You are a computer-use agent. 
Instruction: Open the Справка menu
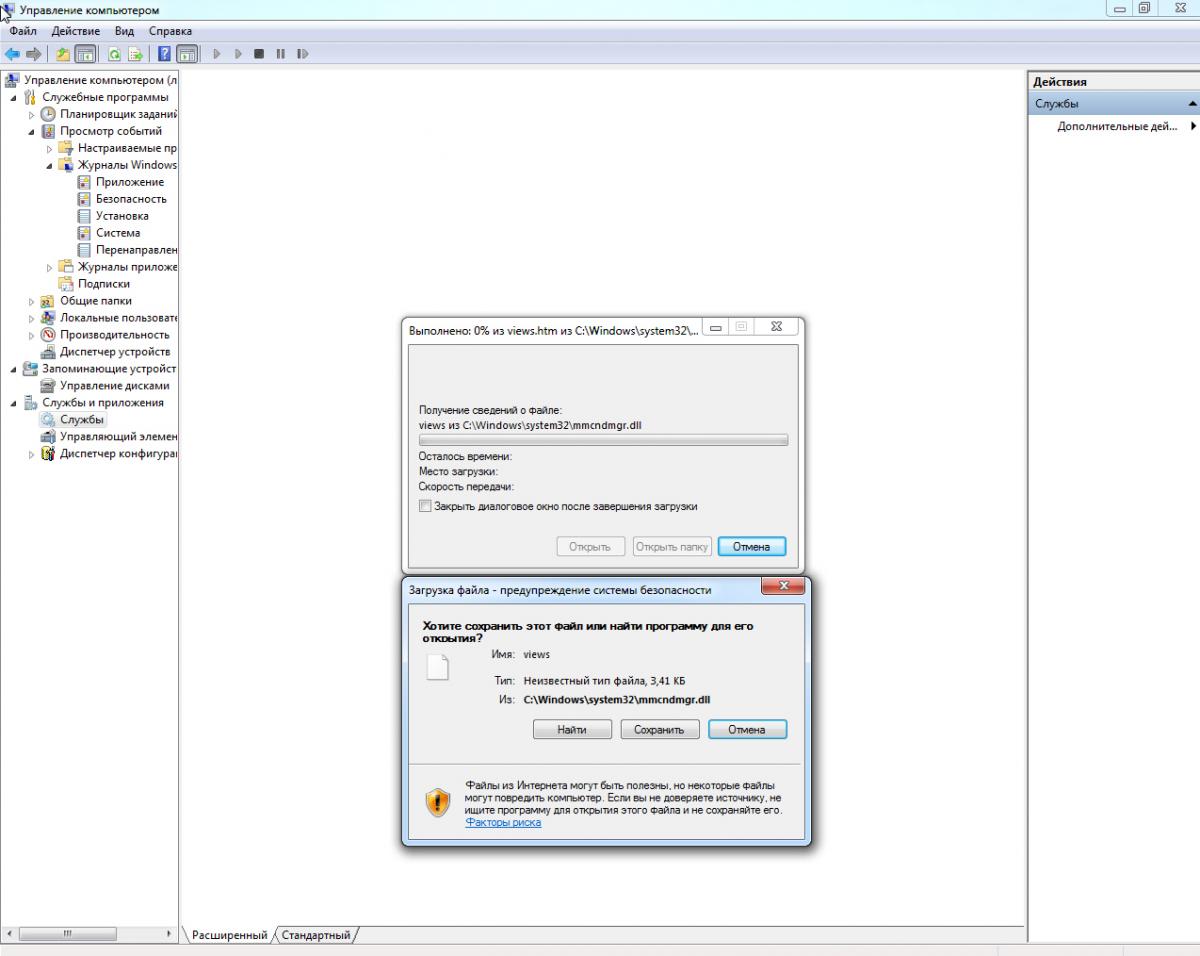(x=170, y=31)
